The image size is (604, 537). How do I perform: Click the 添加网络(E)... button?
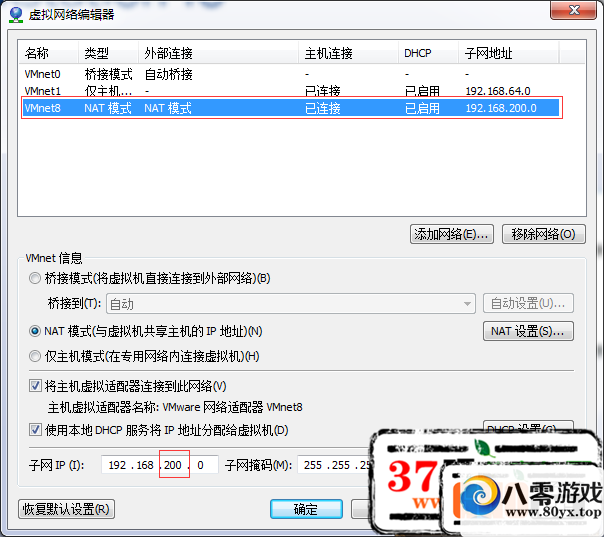click(451, 234)
